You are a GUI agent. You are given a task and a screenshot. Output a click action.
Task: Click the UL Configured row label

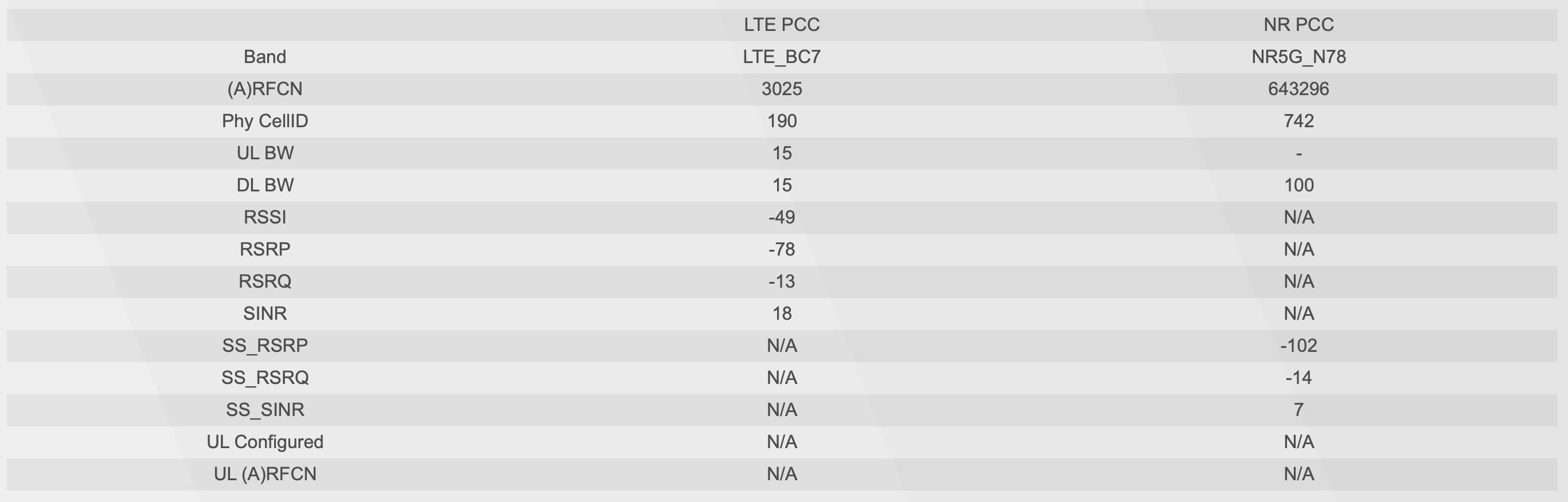265,442
